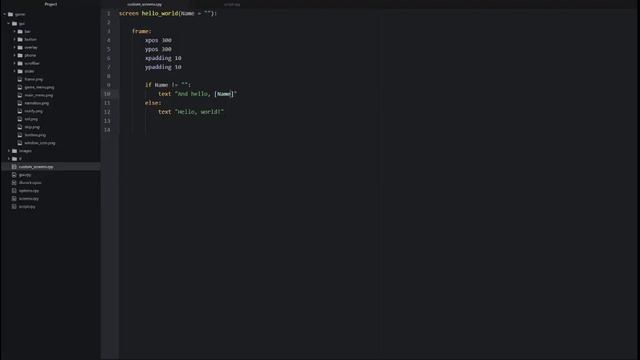
Task: Expand the bar folder arrow
Action: click(14, 31)
